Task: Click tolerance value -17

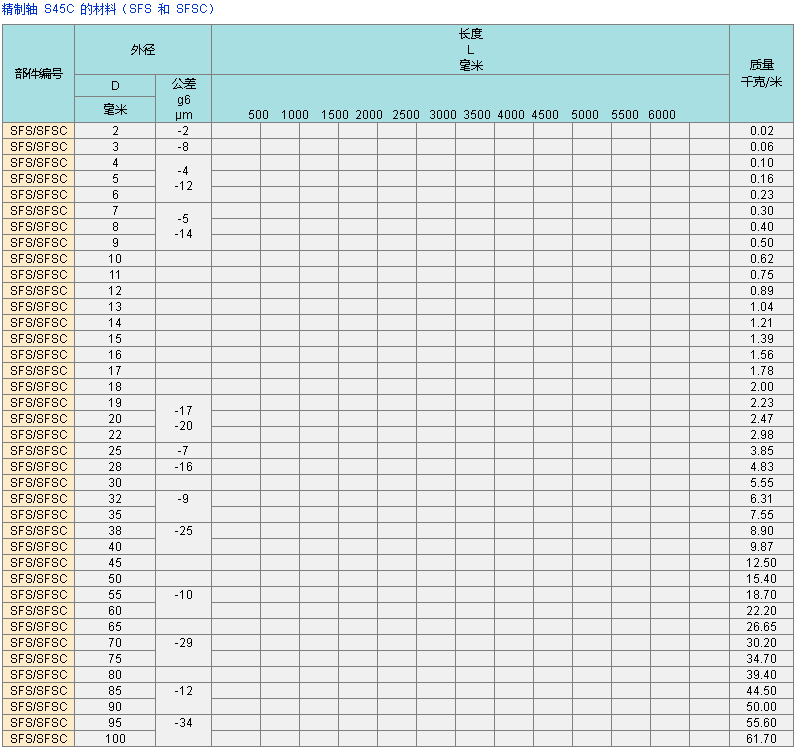Action: pyautogui.click(x=183, y=411)
